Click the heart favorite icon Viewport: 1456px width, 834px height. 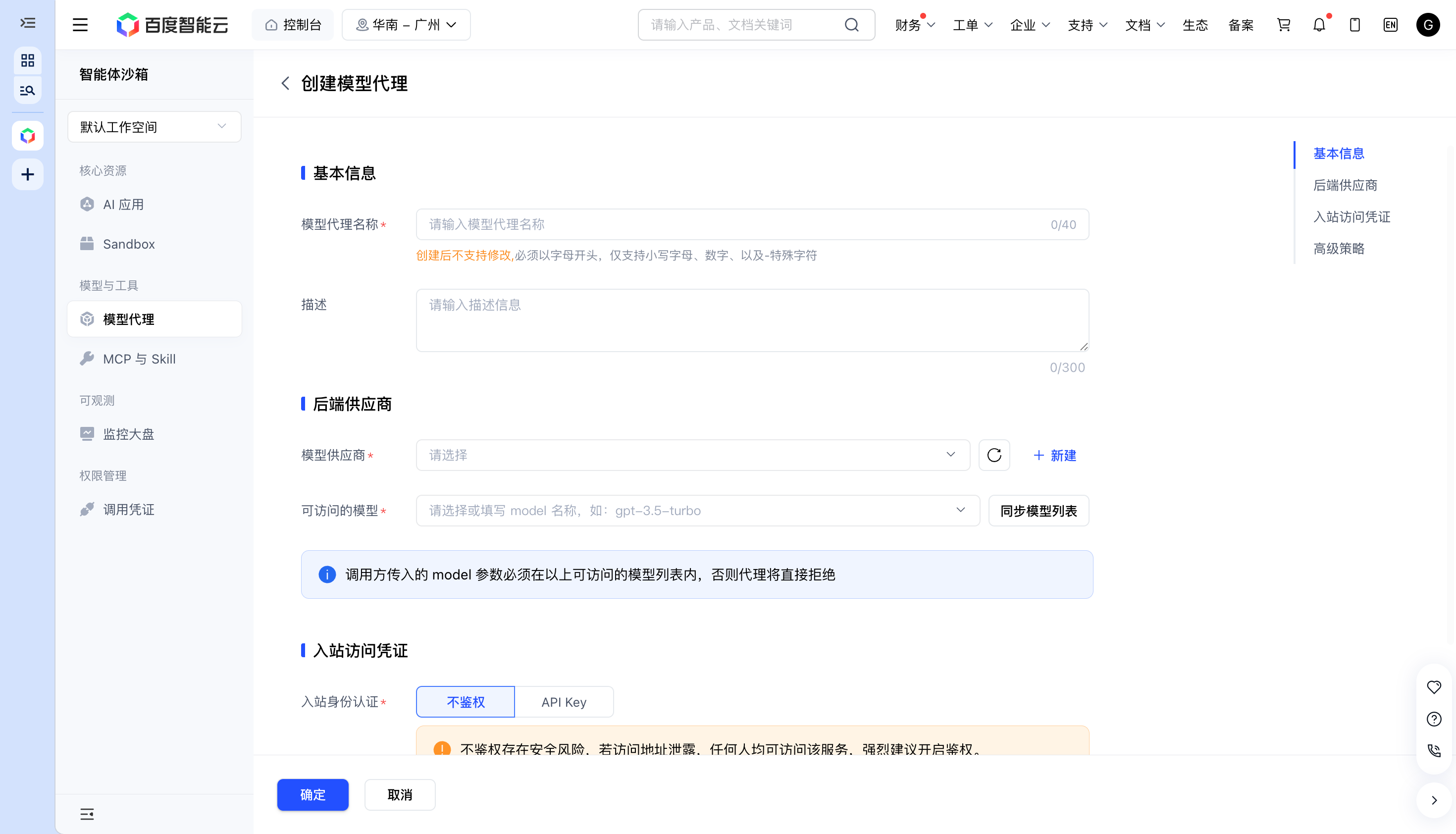[x=1434, y=687]
